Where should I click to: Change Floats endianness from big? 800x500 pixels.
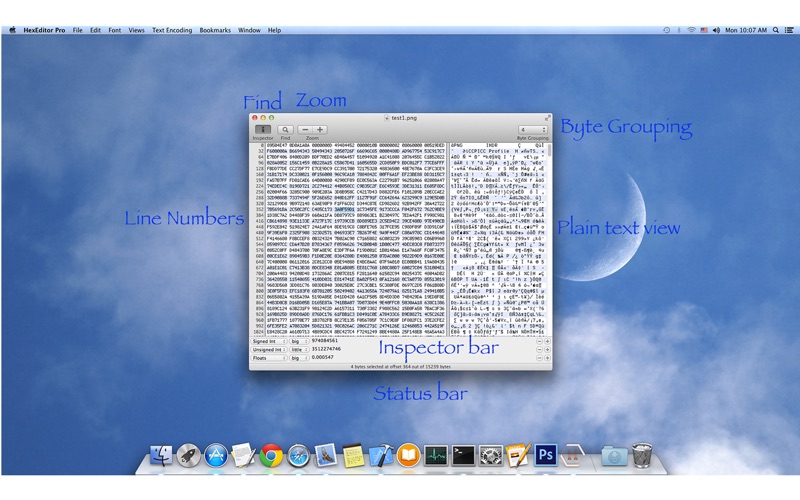point(299,358)
